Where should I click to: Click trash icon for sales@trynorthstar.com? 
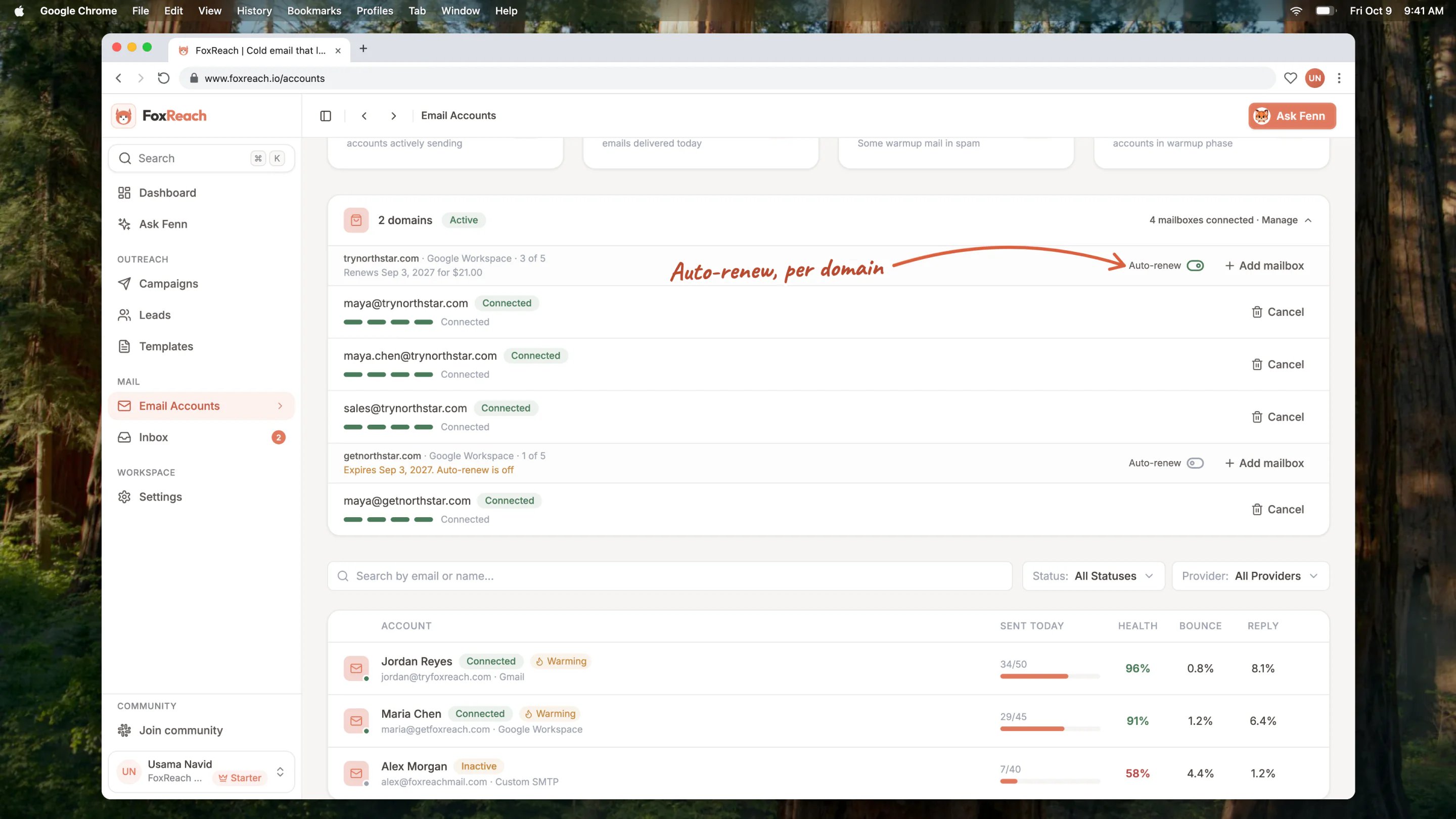[1256, 417]
